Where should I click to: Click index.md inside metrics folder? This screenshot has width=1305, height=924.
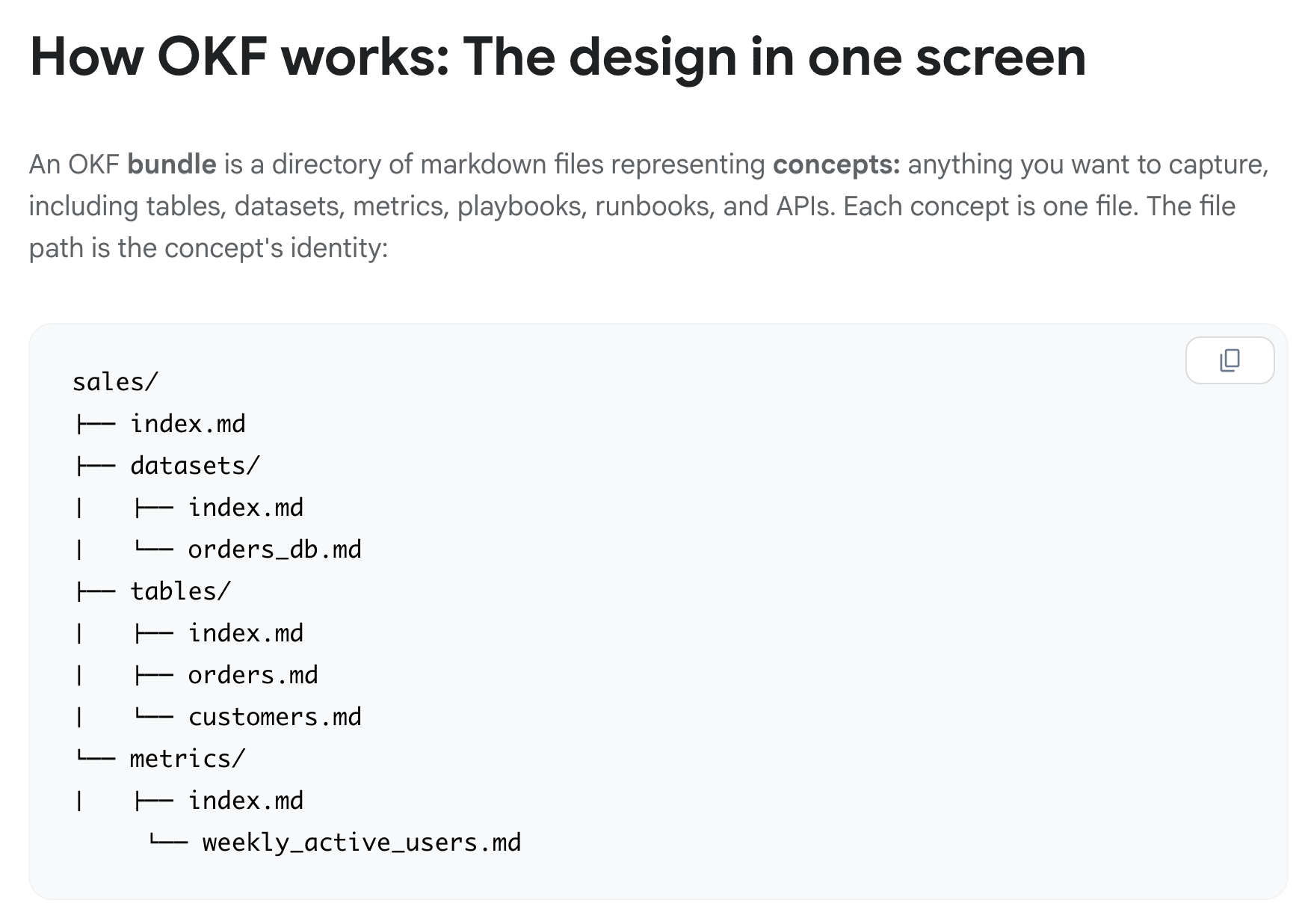[246, 801]
